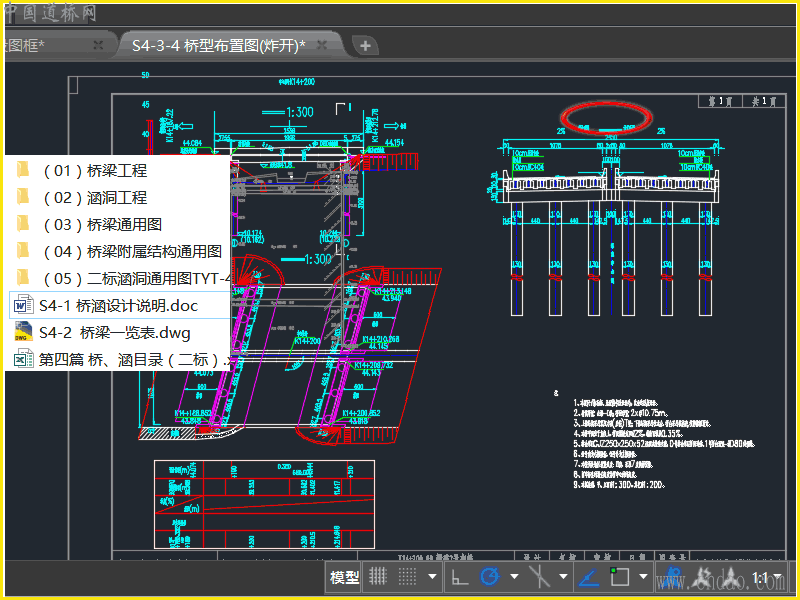Screen dimensions: 800x600
Task: Expand the object snap options dropdown arrow
Action: (643, 577)
